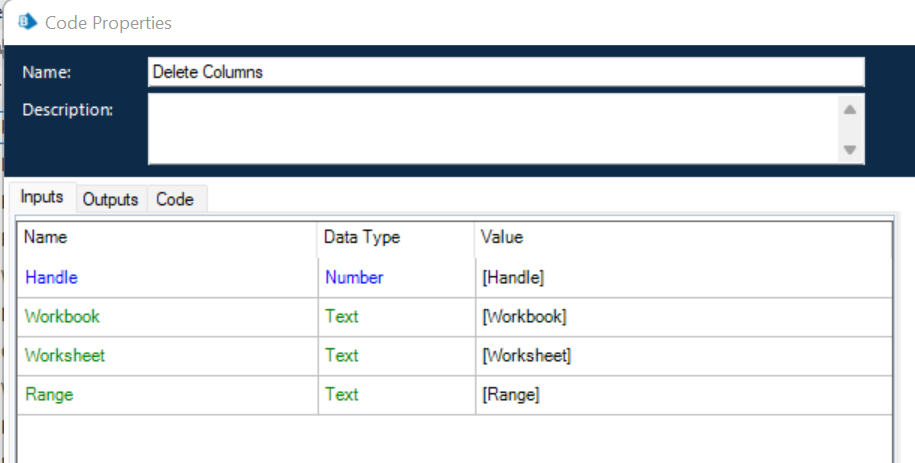Screen dimensions: 915x463
Task: Click the Description scrollbar down arrow
Action: point(850,149)
